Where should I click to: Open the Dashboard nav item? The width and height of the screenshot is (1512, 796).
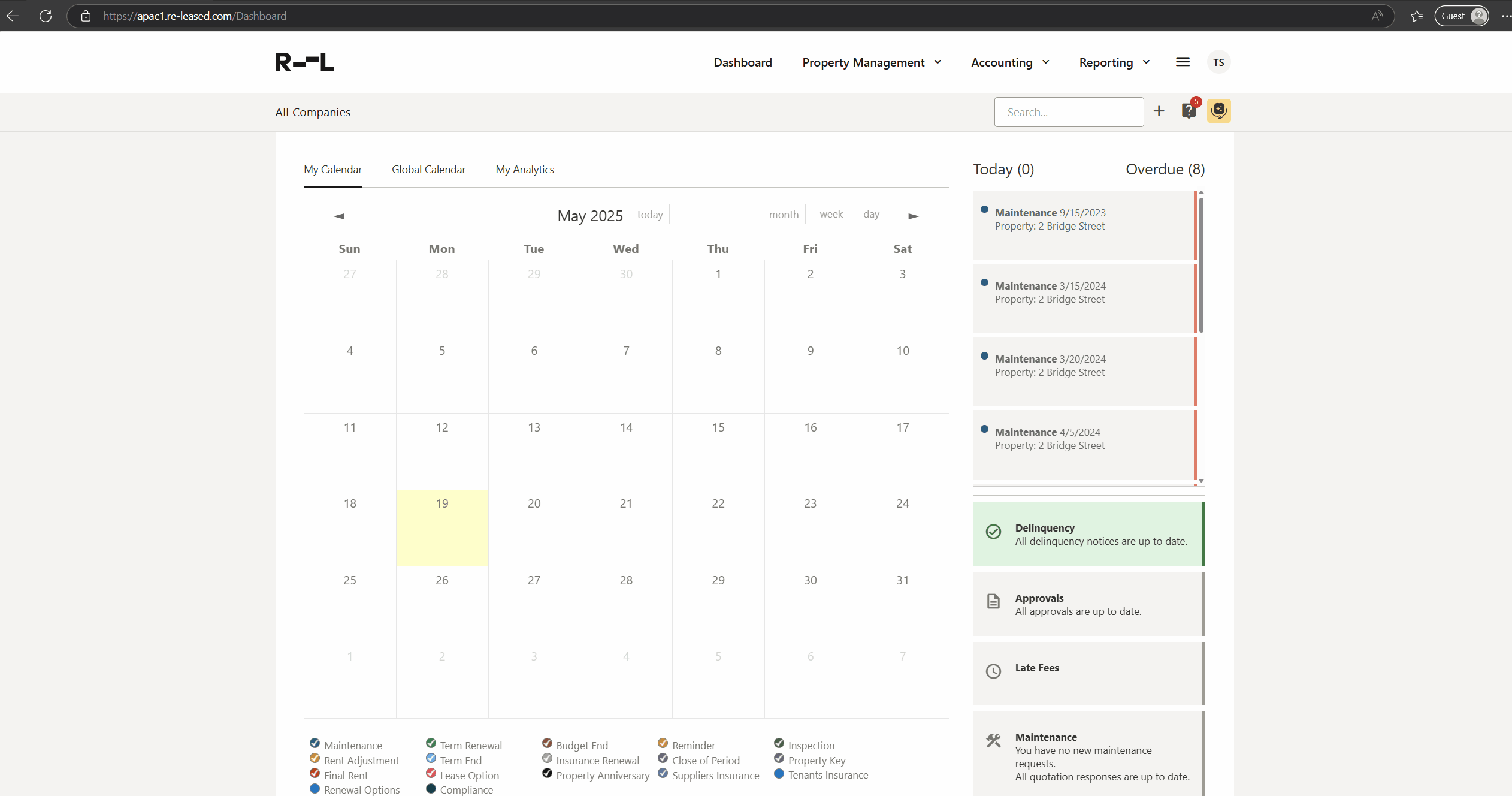743,62
